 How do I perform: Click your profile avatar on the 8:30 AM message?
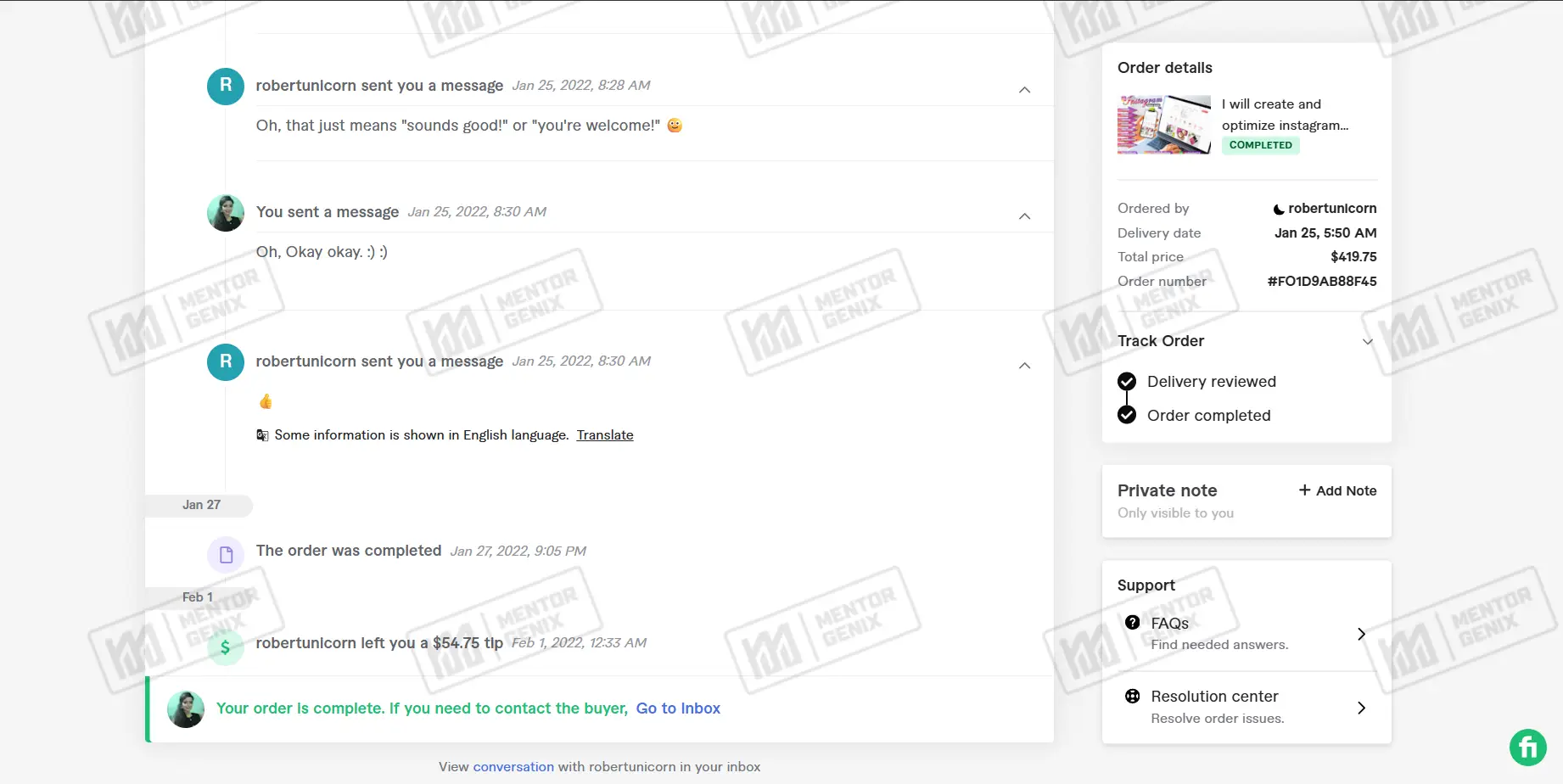[x=226, y=213]
